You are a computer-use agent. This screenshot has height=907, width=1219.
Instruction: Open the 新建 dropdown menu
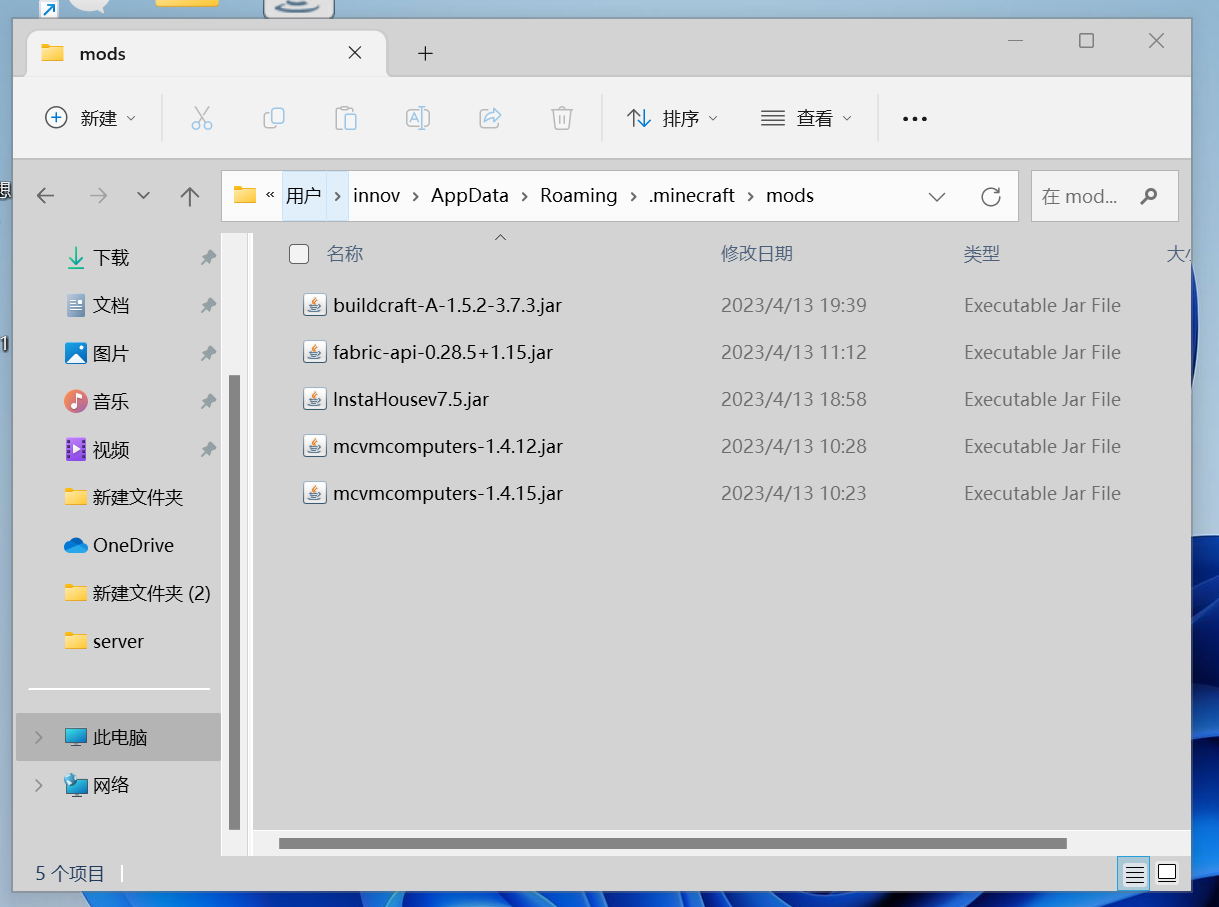(x=91, y=118)
